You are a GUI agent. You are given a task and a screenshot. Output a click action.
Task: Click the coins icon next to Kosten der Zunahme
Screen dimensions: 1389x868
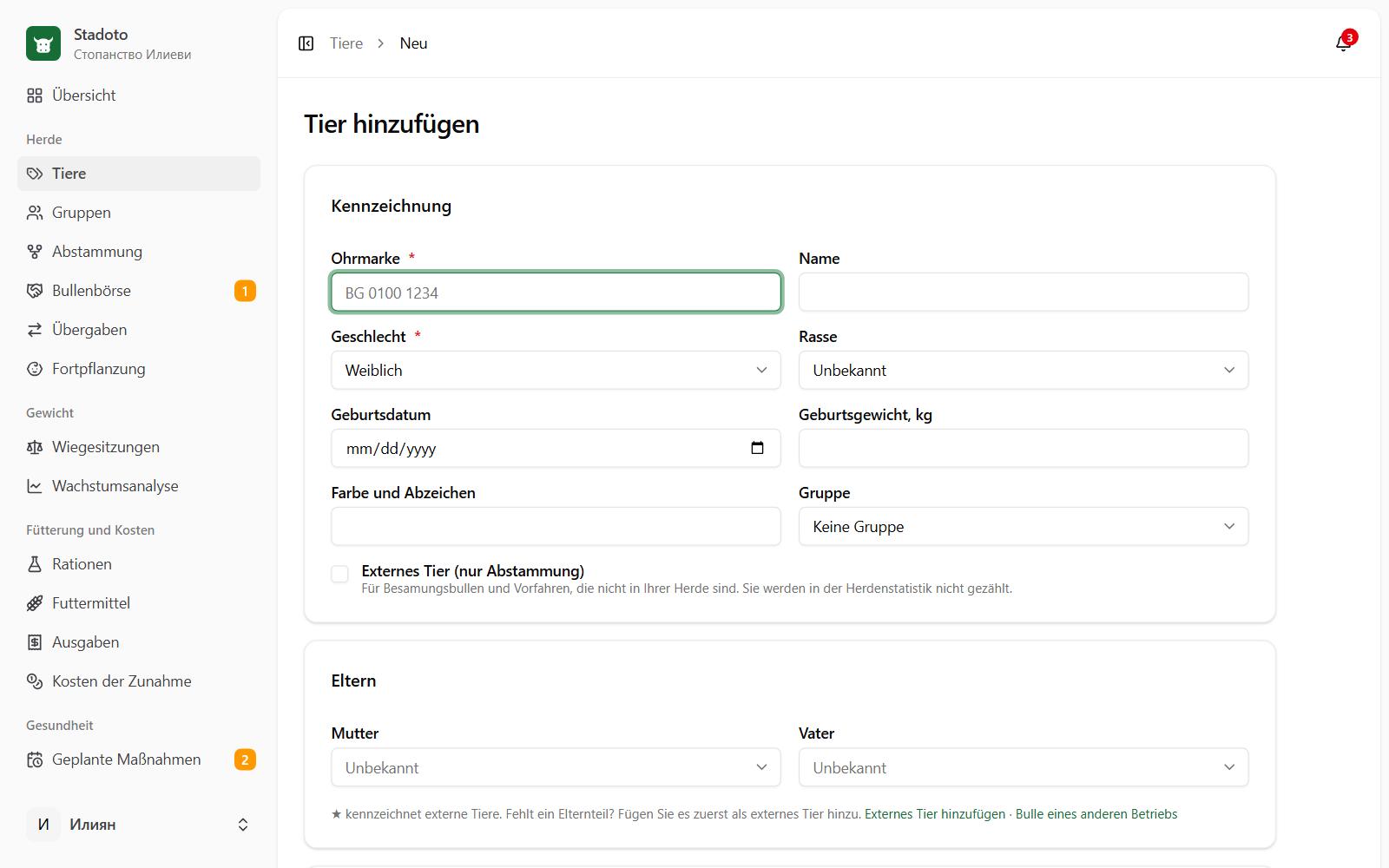(x=35, y=681)
